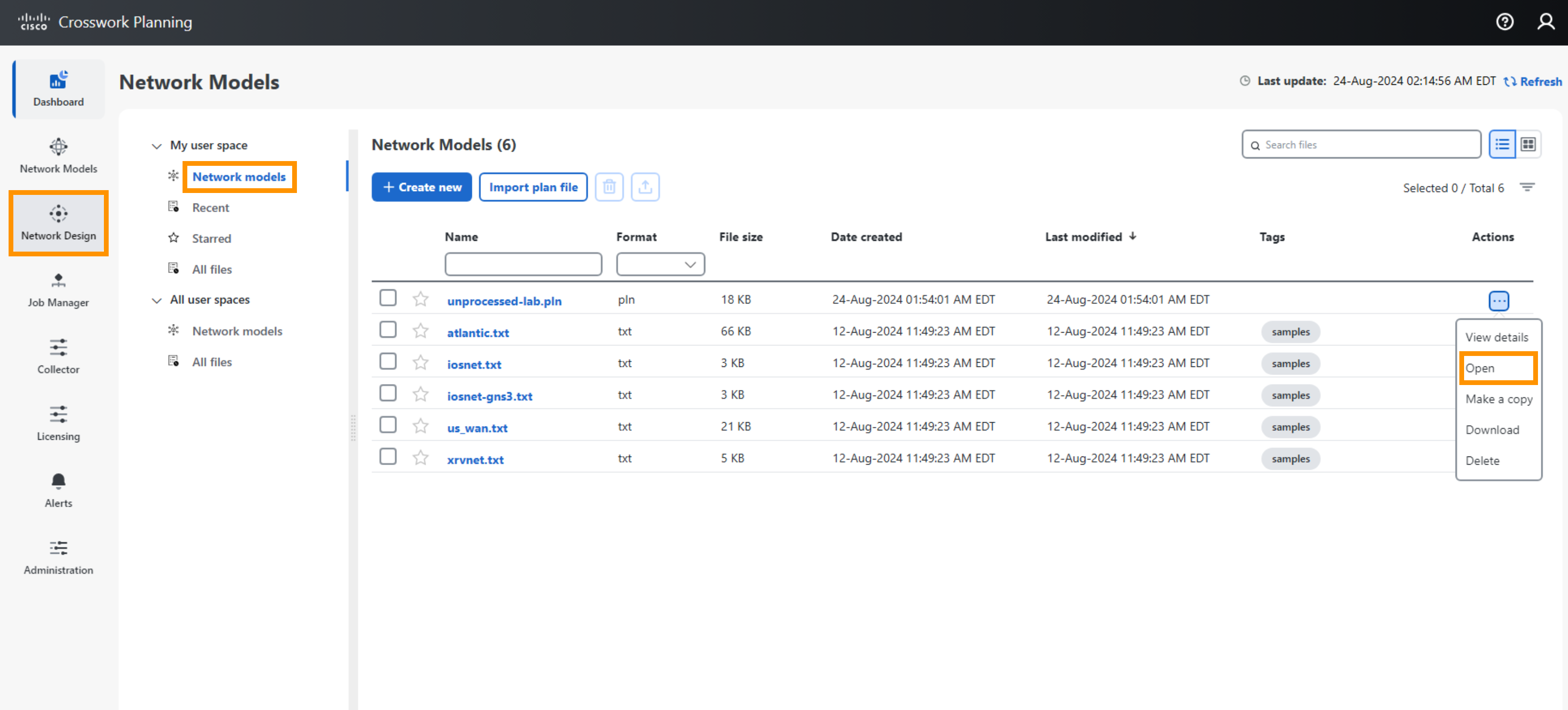Go to Network Design in sidebar
The width and height of the screenshot is (1568, 710).
59,223
